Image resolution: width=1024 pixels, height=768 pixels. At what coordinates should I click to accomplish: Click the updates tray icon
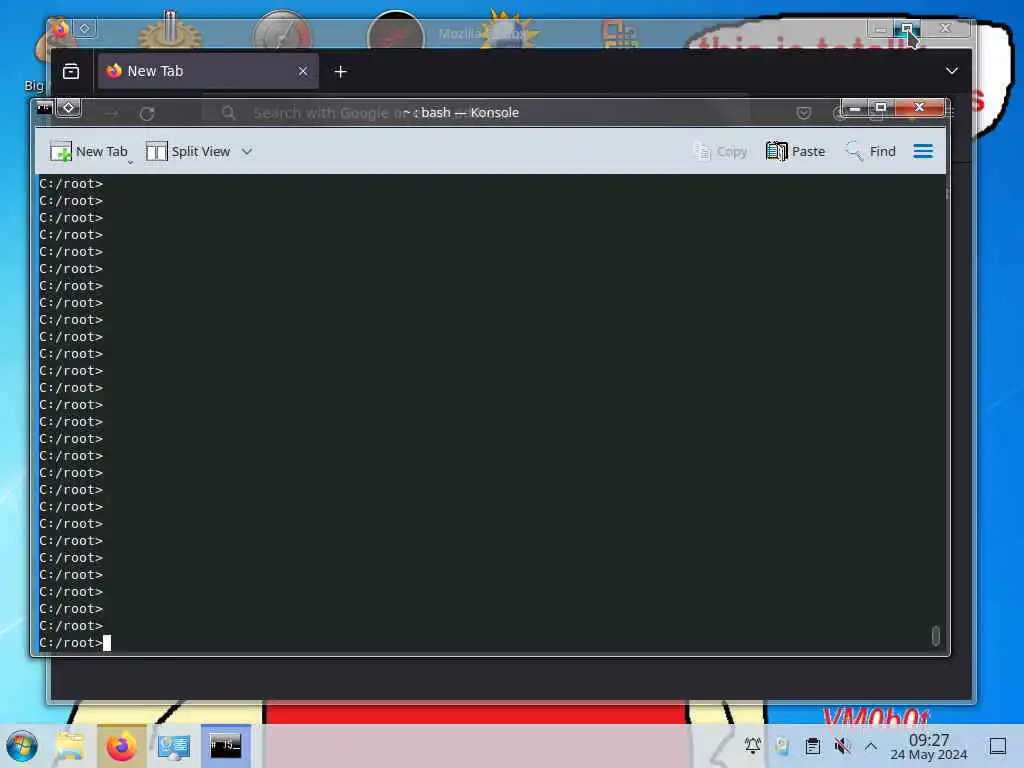(x=782, y=745)
